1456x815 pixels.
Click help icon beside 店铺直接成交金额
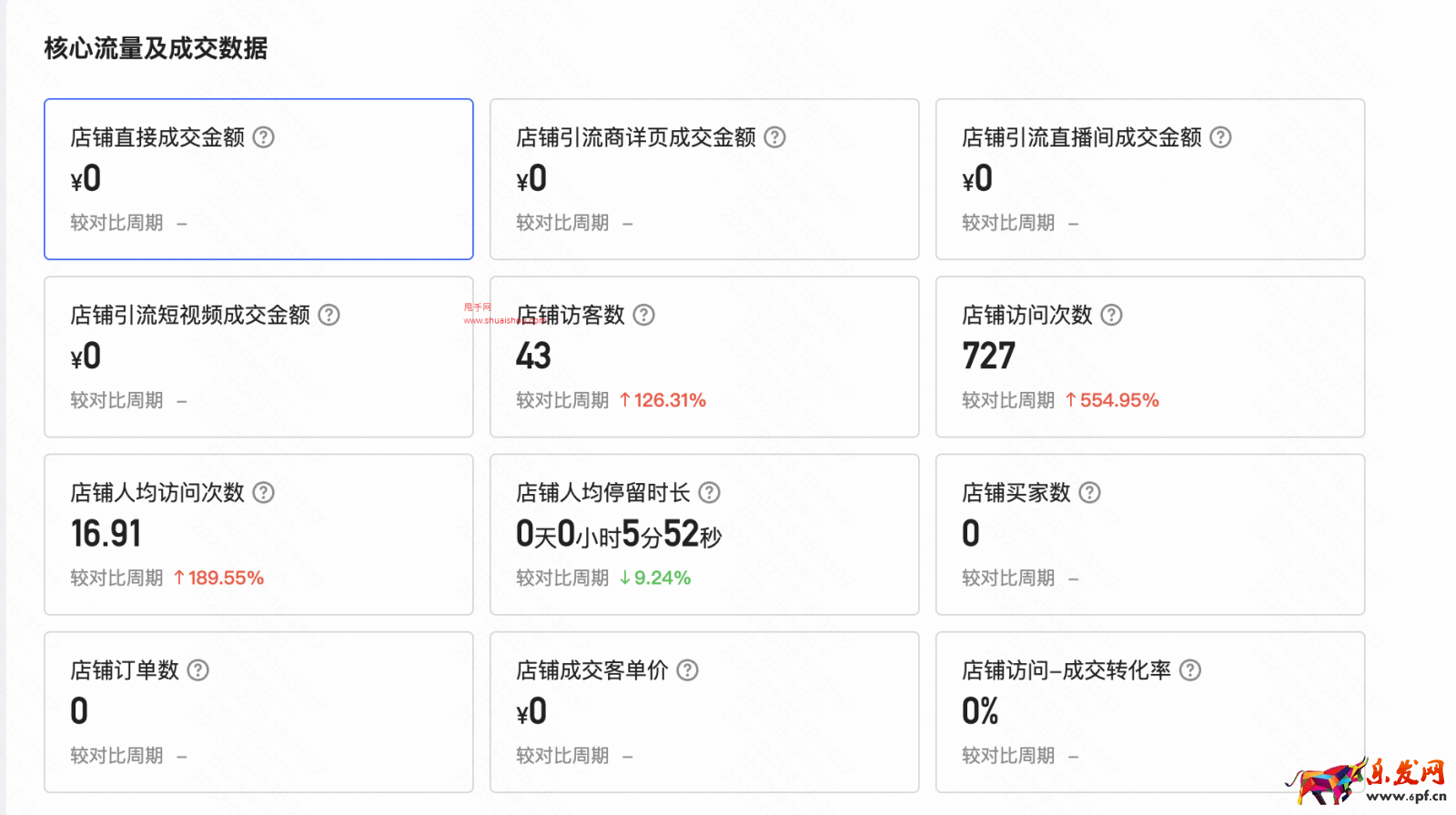[x=263, y=137]
